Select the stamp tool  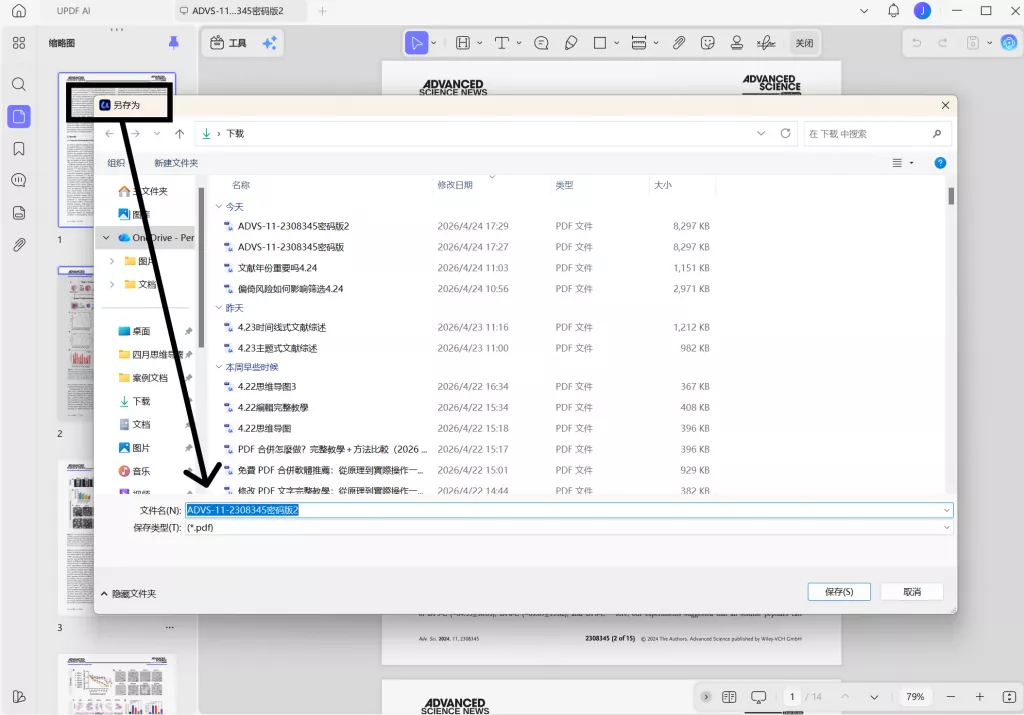pyautogui.click(x=737, y=43)
